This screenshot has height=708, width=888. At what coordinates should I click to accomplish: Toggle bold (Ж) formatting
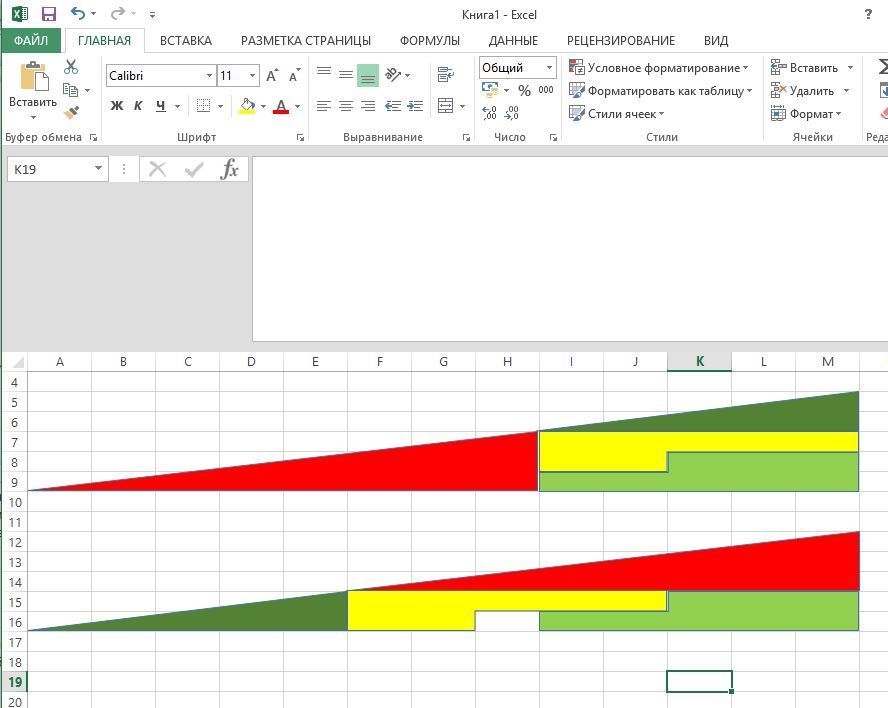click(x=117, y=106)
